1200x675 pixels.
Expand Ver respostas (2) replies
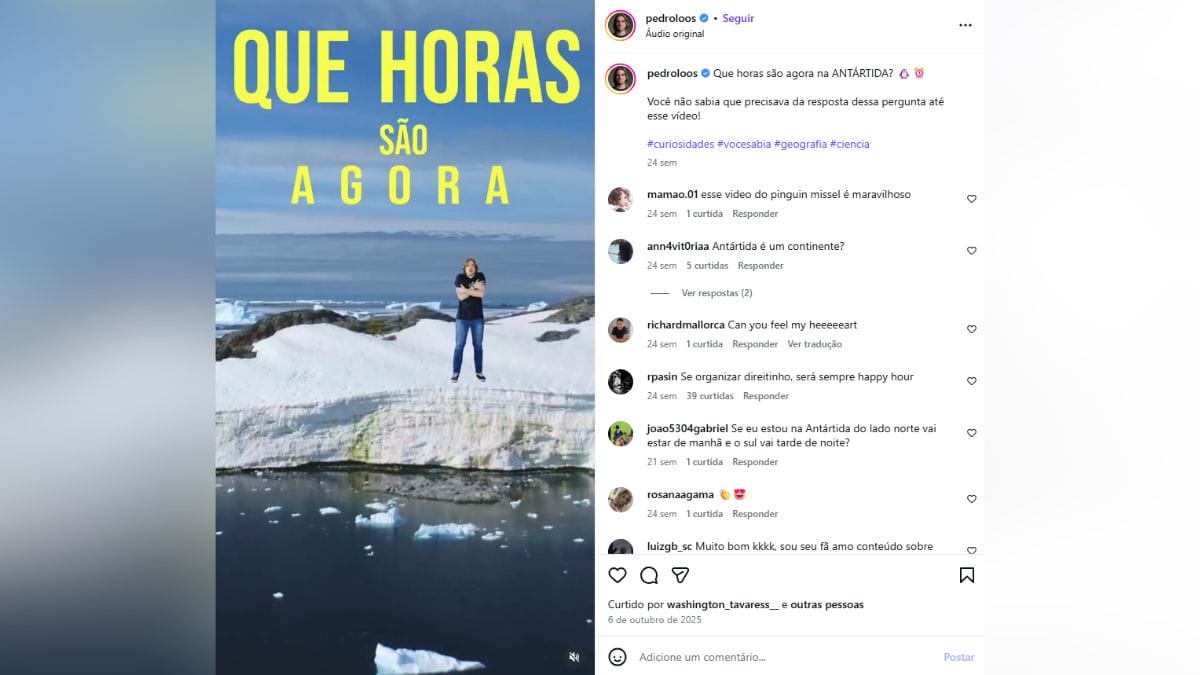(717, 293)
